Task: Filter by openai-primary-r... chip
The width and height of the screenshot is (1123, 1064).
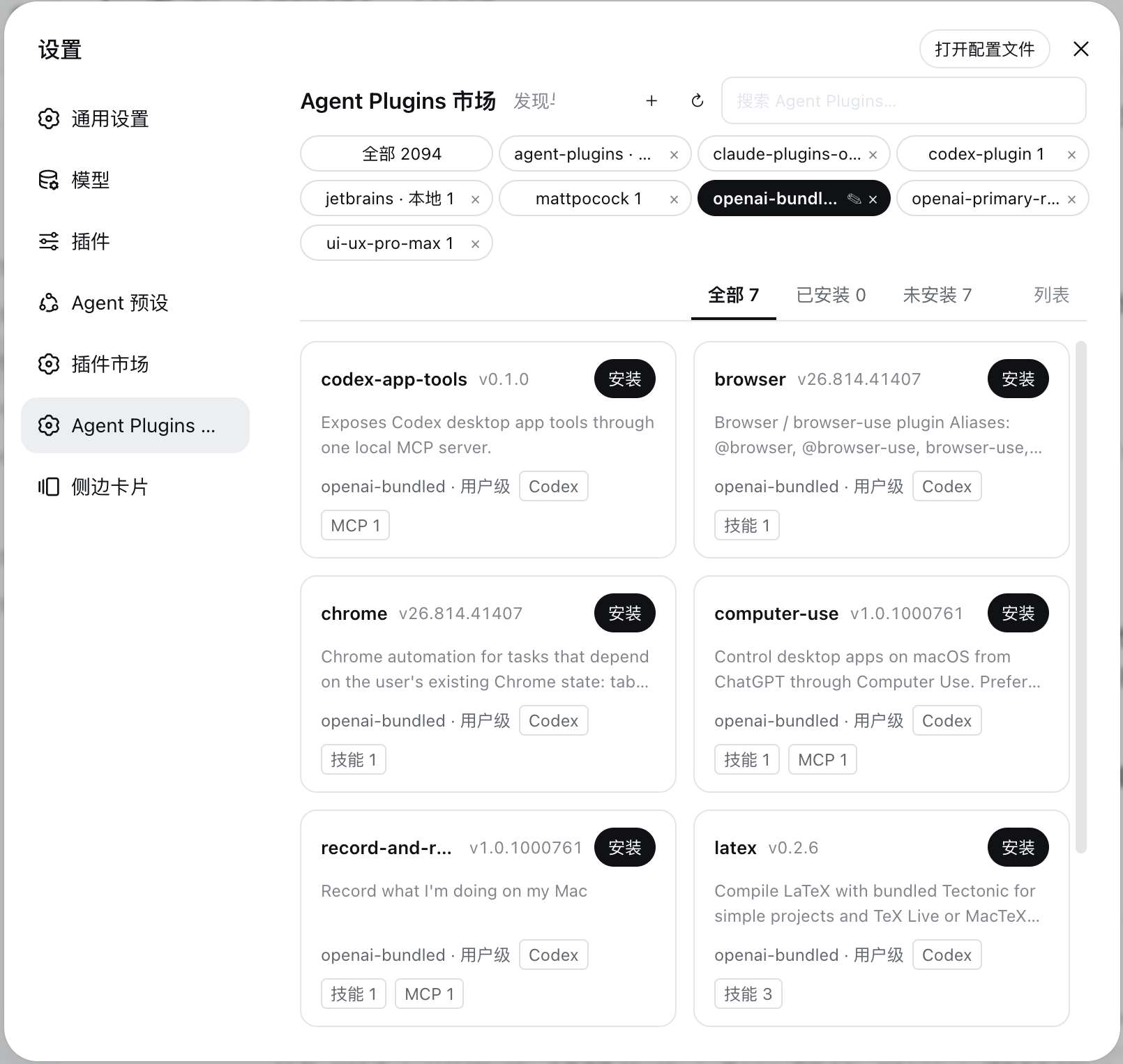Action: click(x=985, y=199)
